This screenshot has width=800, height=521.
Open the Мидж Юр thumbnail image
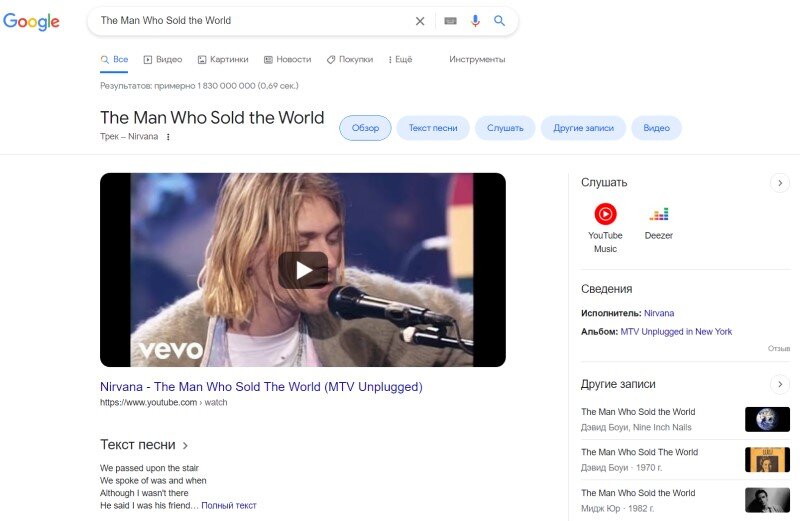point(767,501)
